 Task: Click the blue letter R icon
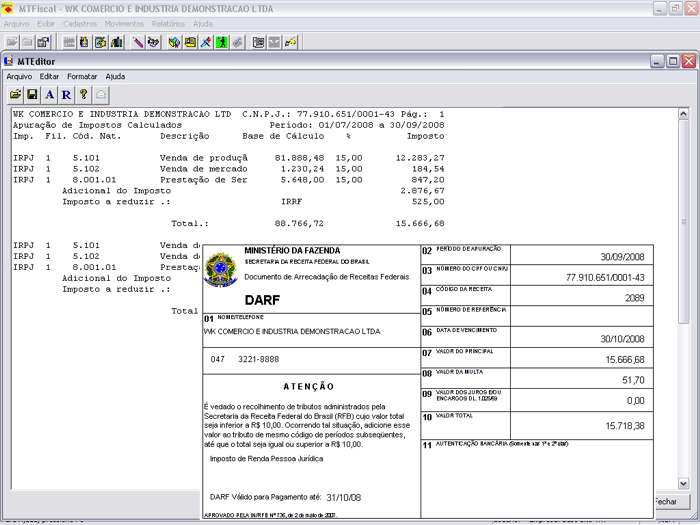coord(66,94)
